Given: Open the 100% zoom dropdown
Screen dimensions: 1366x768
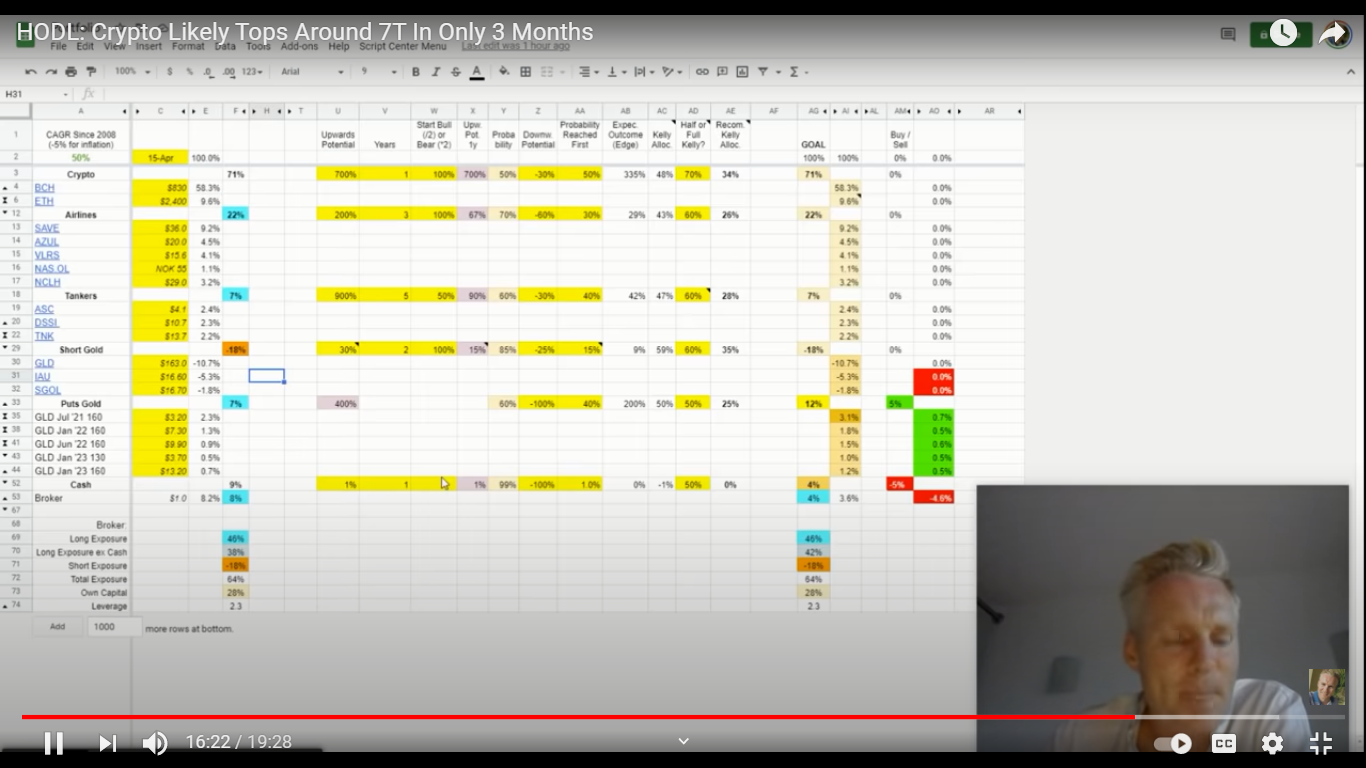Looking at the screenshot, I should (x=132, y=72).
